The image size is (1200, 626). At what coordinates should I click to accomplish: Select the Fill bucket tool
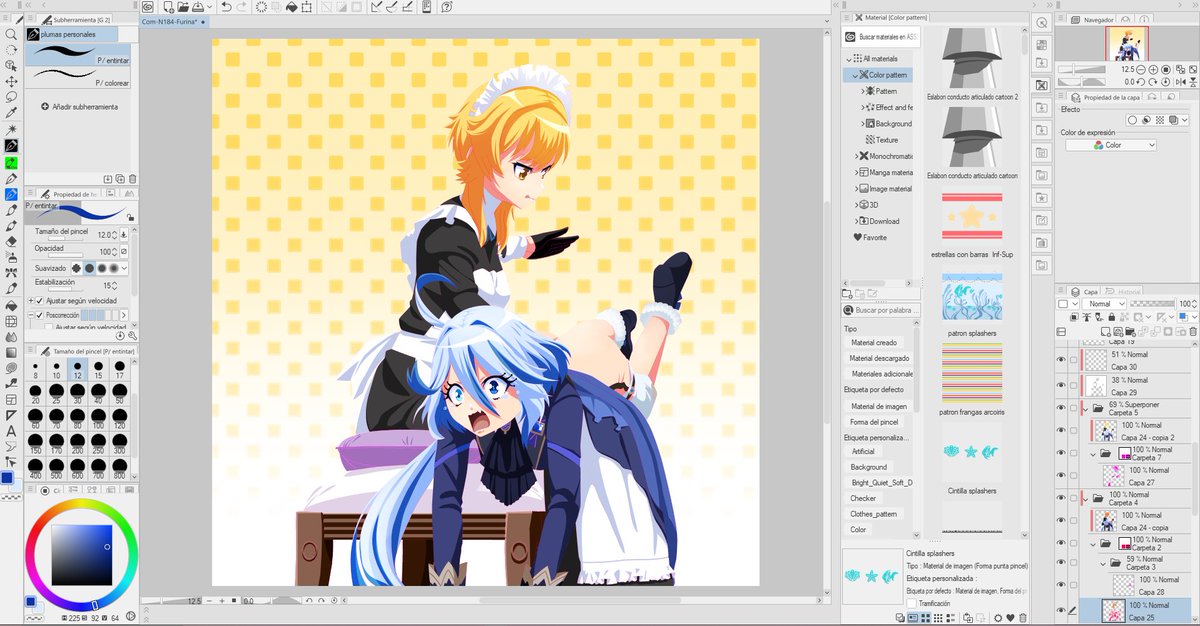(12, 306)
